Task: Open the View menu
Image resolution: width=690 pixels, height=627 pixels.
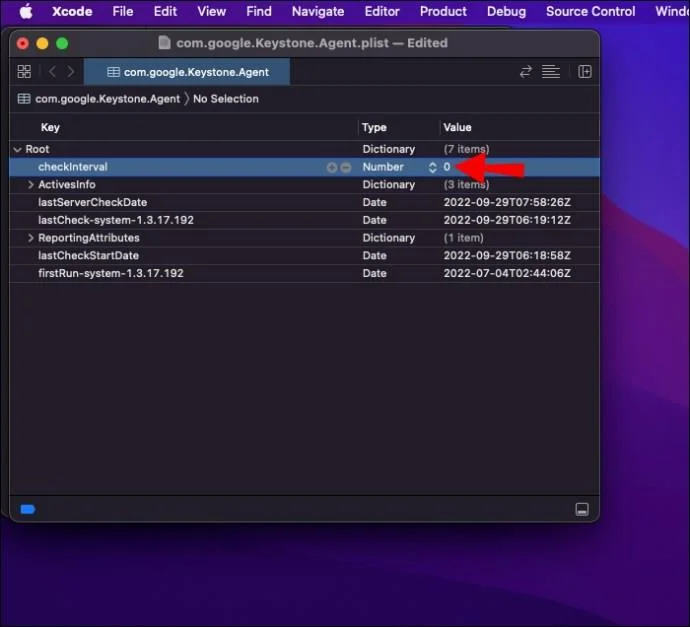Action: pos(212,11)
